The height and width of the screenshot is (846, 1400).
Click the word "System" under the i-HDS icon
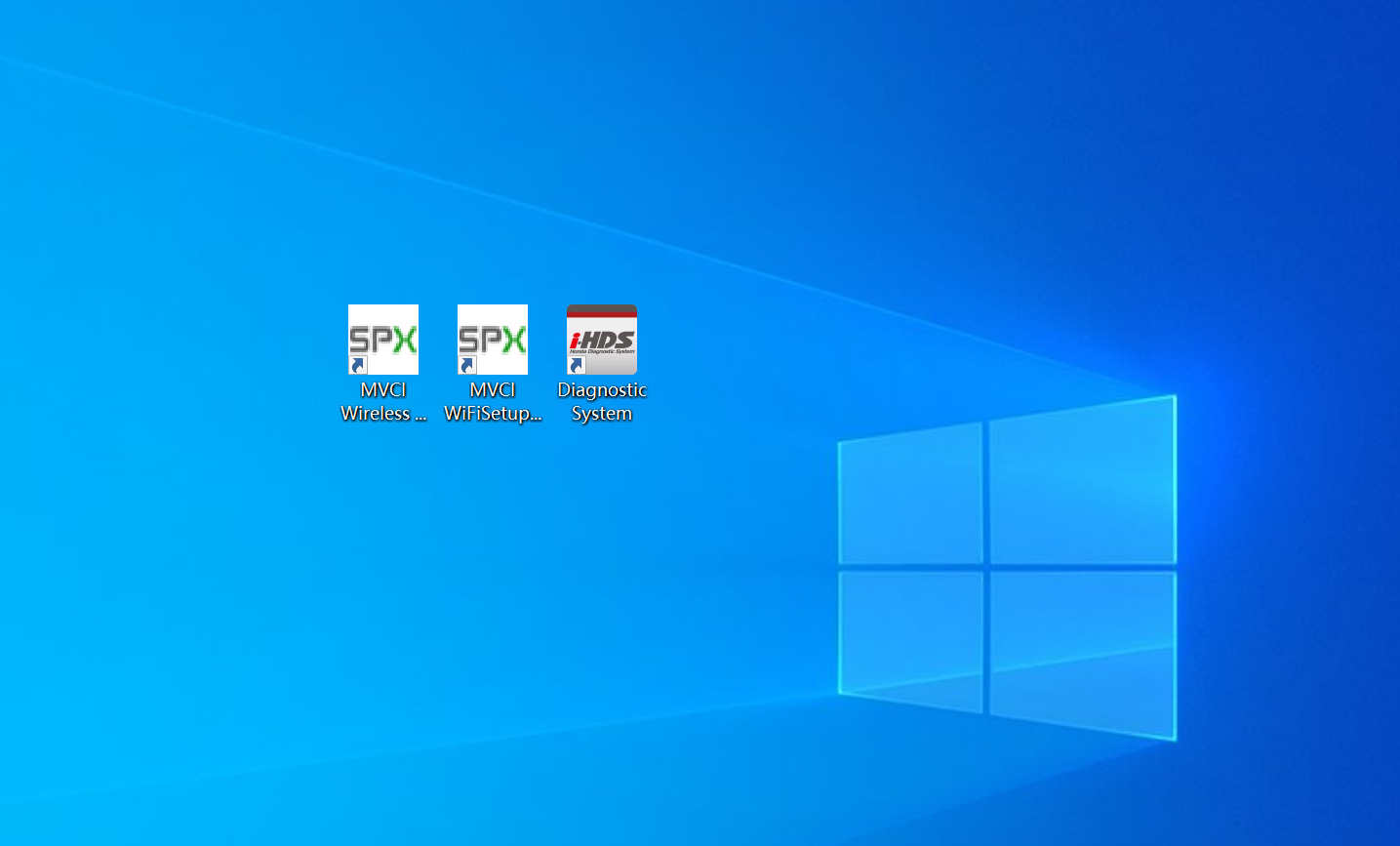pyautogui.click(x=602, y=414)
